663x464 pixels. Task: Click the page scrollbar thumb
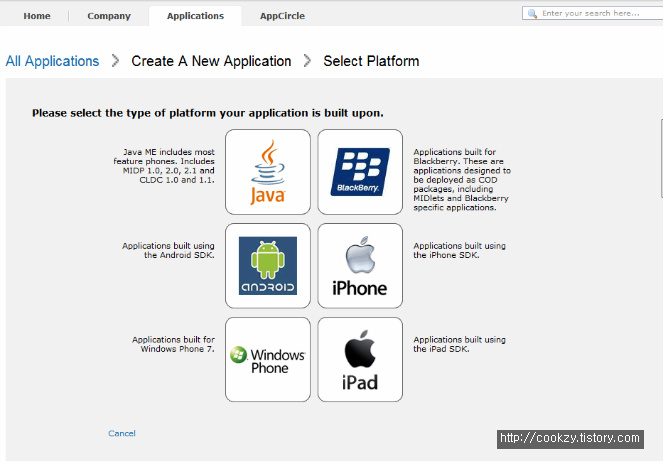click(x=661, y=158)
